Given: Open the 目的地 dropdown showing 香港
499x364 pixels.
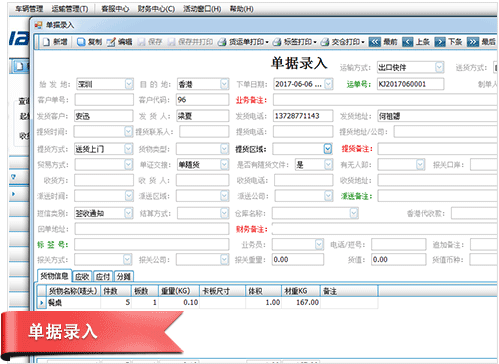Looking at the screenshot, I should tap(224, 84).
